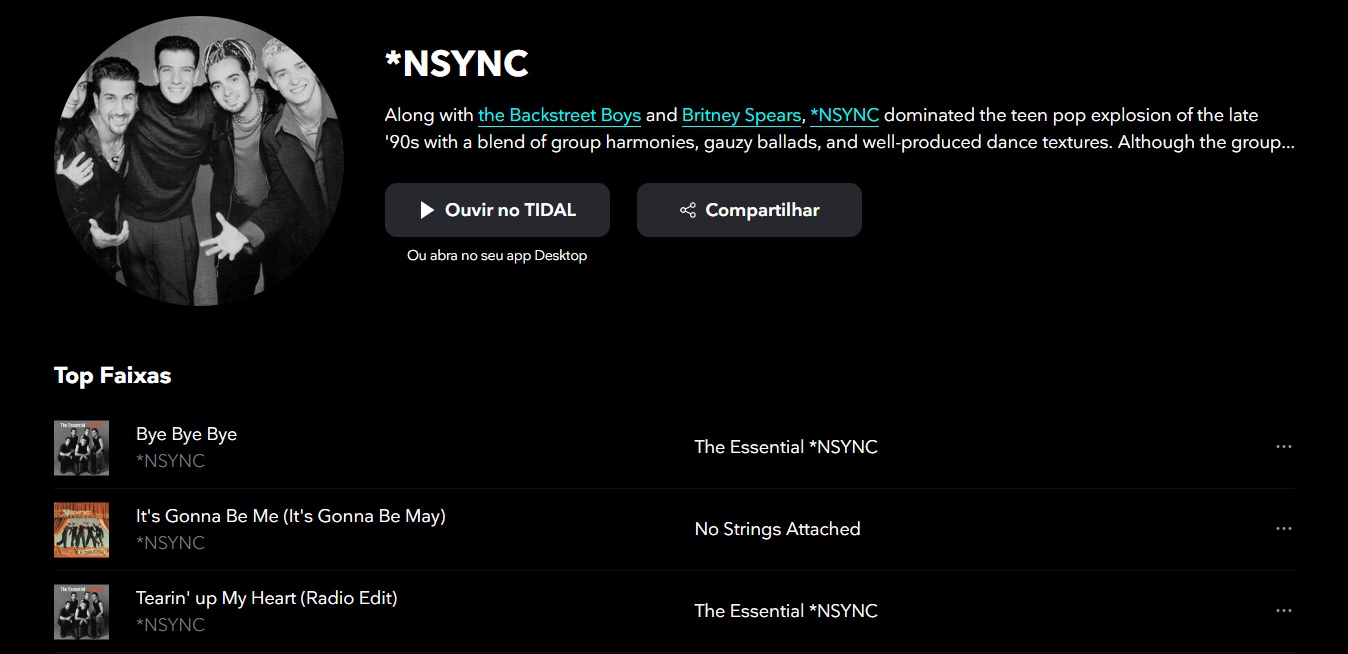Image resolution: width=1348 pixels, height=654 pixels.
Task: Open the No Strings Attached album link
Action: (777, 529)
